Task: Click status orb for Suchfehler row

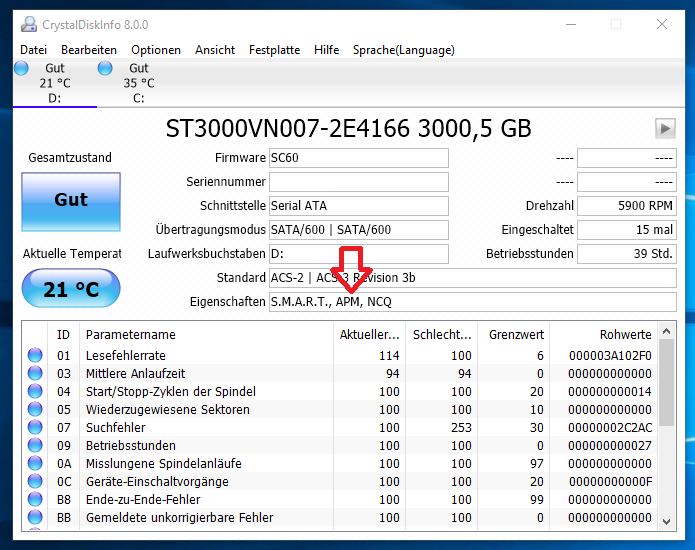Action: [x=35, y=427]
